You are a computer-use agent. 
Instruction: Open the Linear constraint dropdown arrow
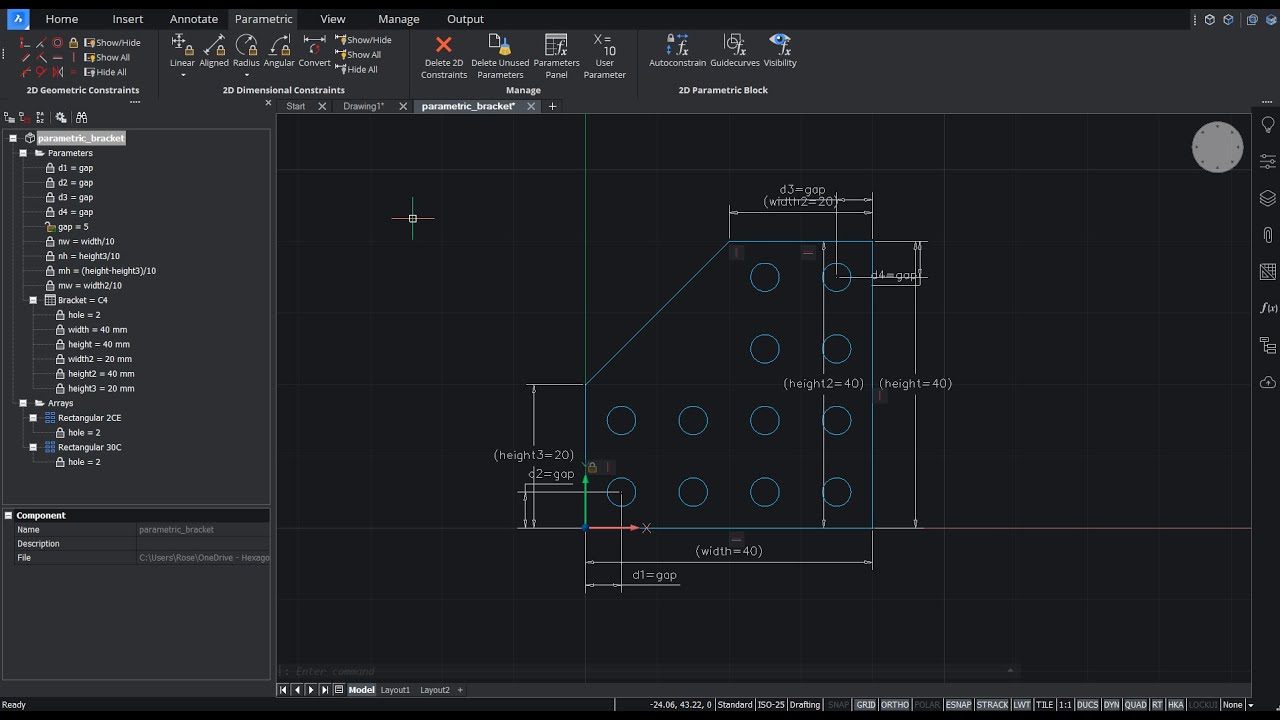click(x=182, y=75)
